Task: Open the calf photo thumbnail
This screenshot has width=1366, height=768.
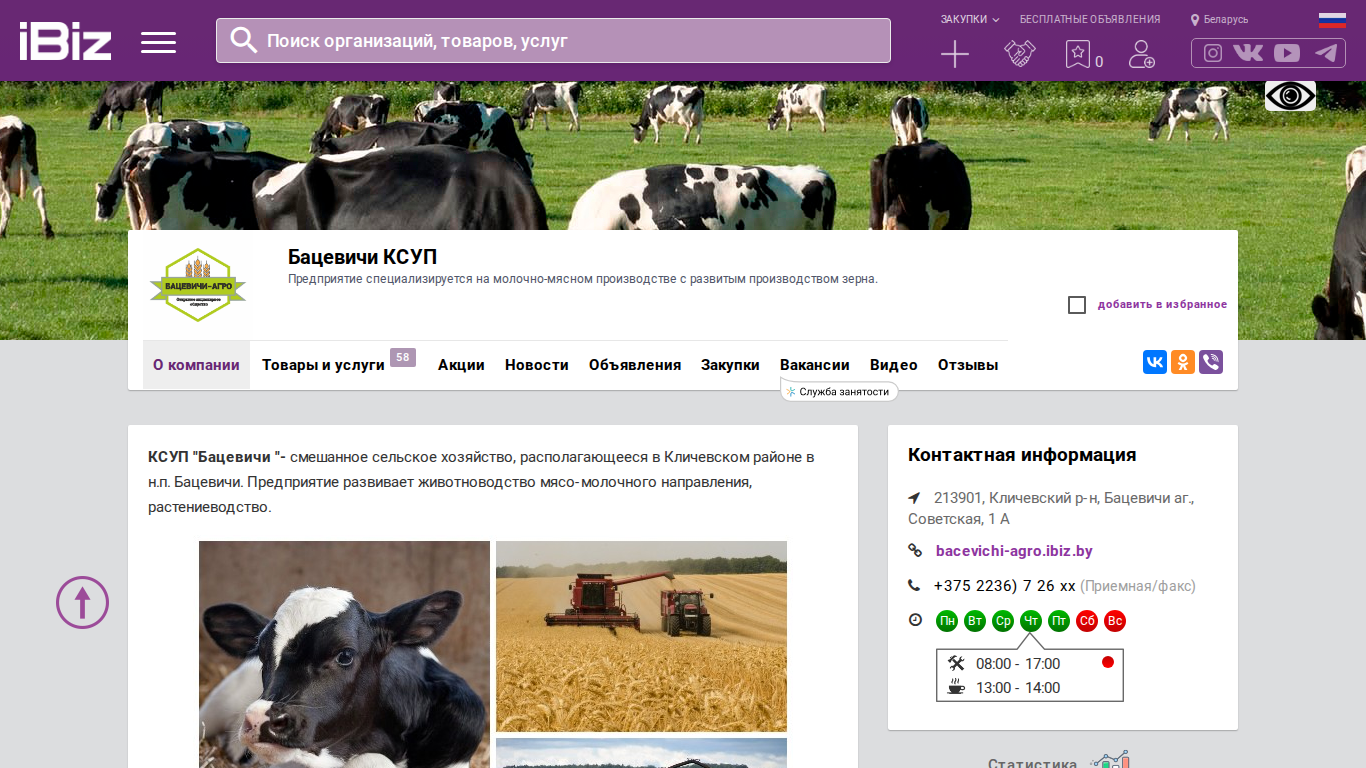Action: click(344, 654)
